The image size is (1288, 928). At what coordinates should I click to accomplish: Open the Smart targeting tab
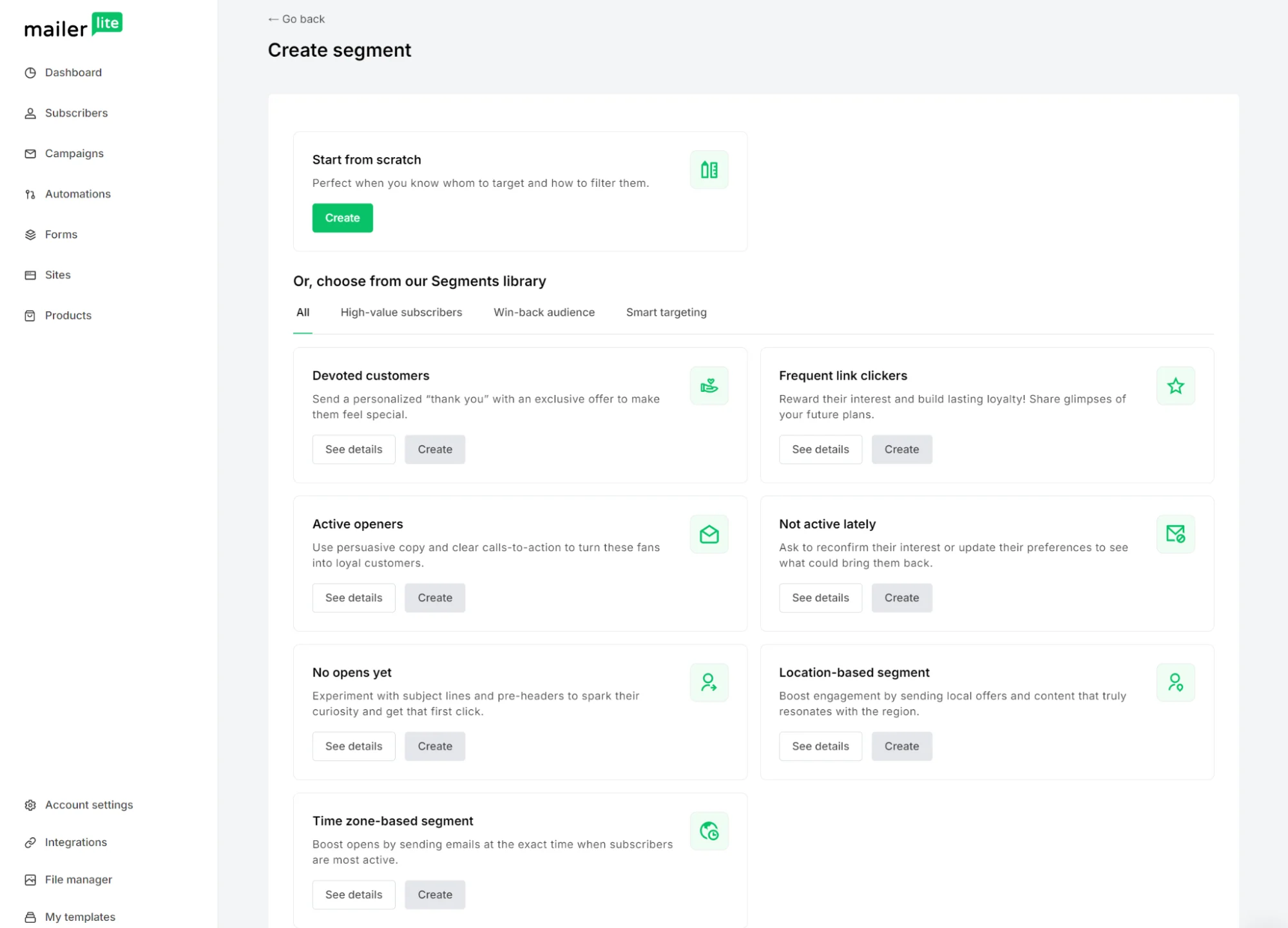click(666, 313)
